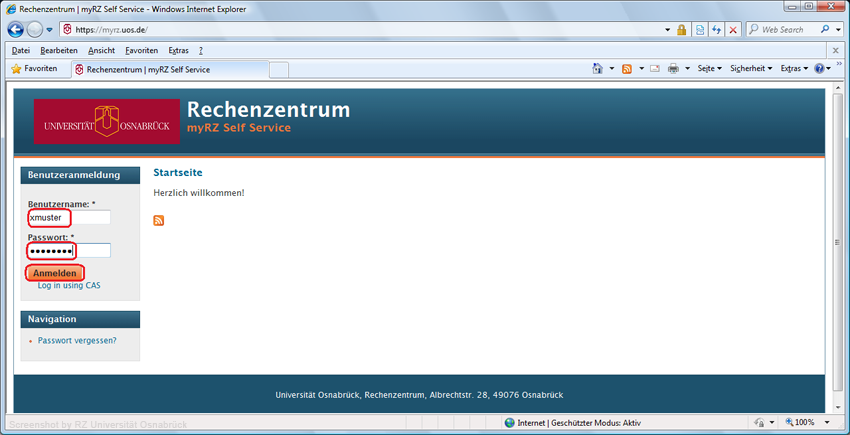The height and width of the screenshot is (435, 850).
Task: Click the Benutzername input field
Action: (69, 218)
